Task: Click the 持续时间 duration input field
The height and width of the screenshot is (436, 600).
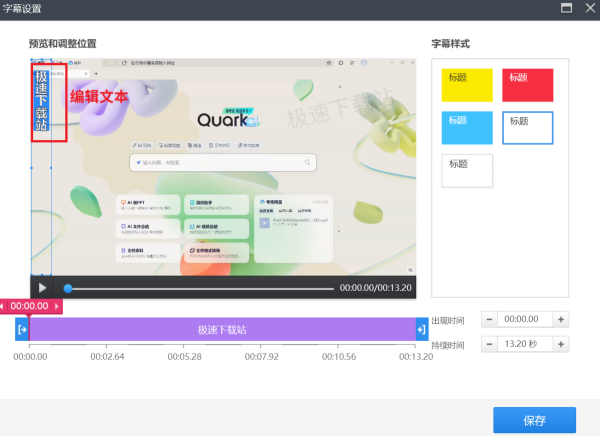Action: pos(525,344)
